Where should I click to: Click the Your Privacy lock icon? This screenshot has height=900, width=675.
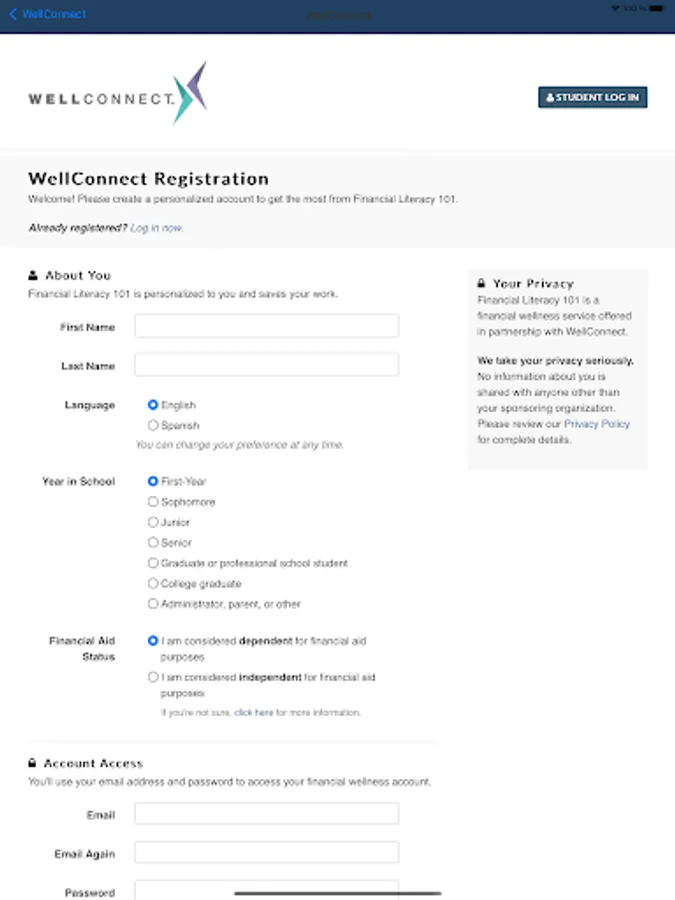(482, 284)
